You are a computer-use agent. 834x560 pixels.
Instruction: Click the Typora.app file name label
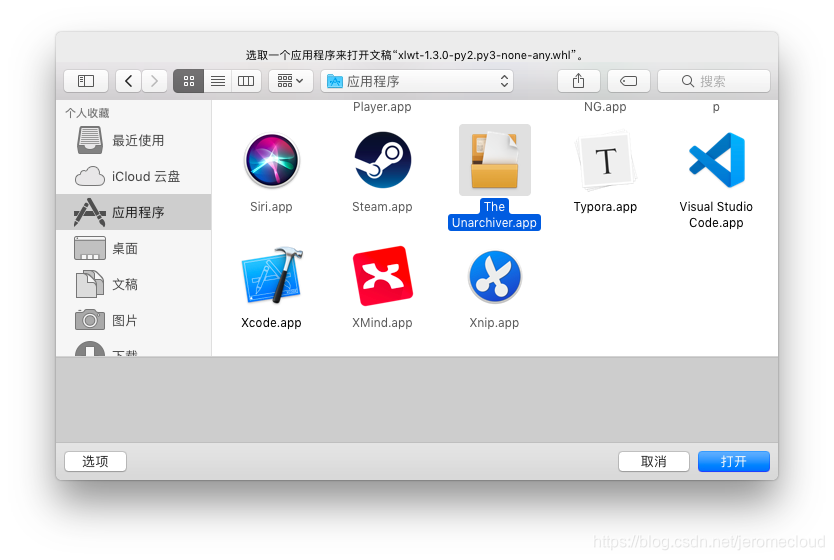click(605, 206)
